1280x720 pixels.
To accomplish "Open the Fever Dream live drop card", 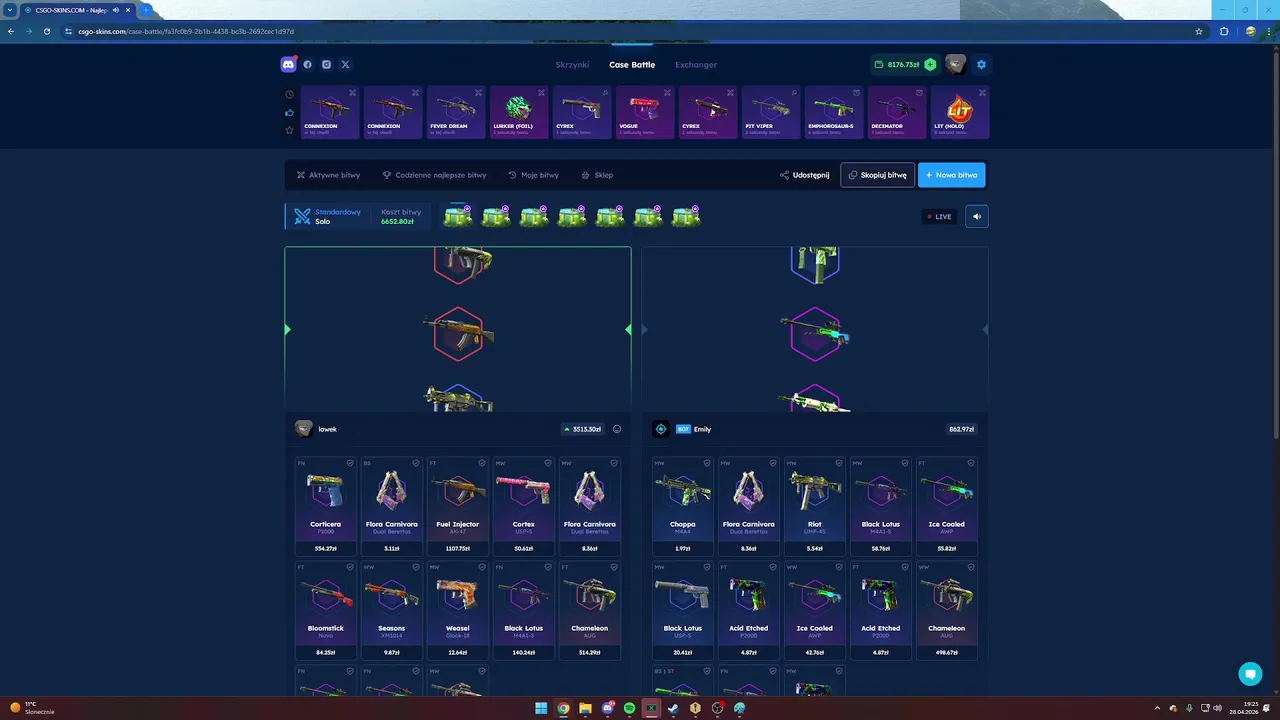I will pyautogui.click(x=456, y=112).
